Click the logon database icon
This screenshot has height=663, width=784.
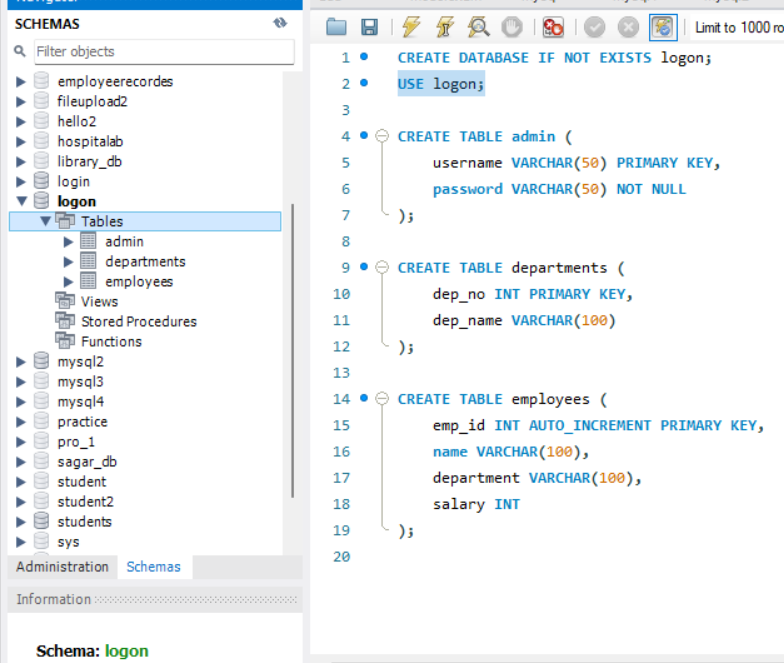(x=42, y=200)
